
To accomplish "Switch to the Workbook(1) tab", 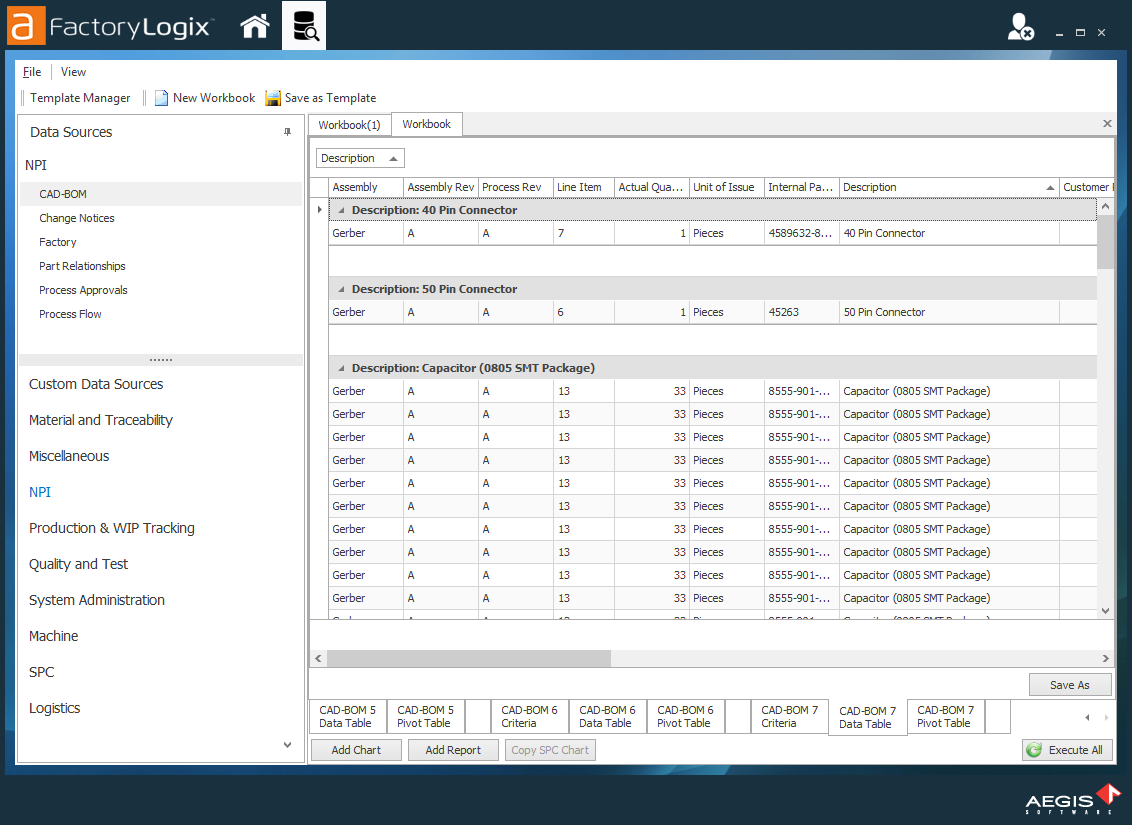I will (348, 123).
